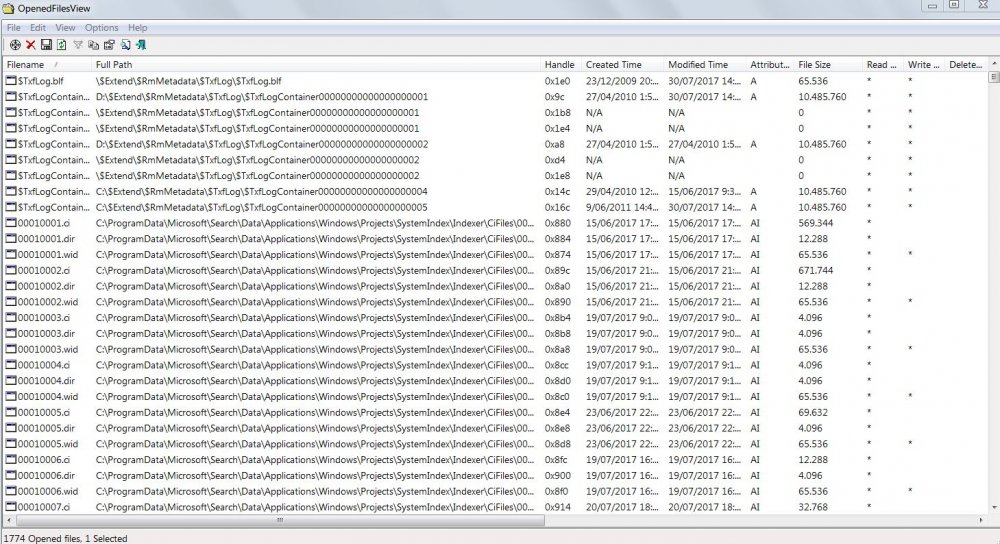This screenshot has height=544, width=1000.
Task: Click the properties toolbar icon
Action: click(110, 45)
